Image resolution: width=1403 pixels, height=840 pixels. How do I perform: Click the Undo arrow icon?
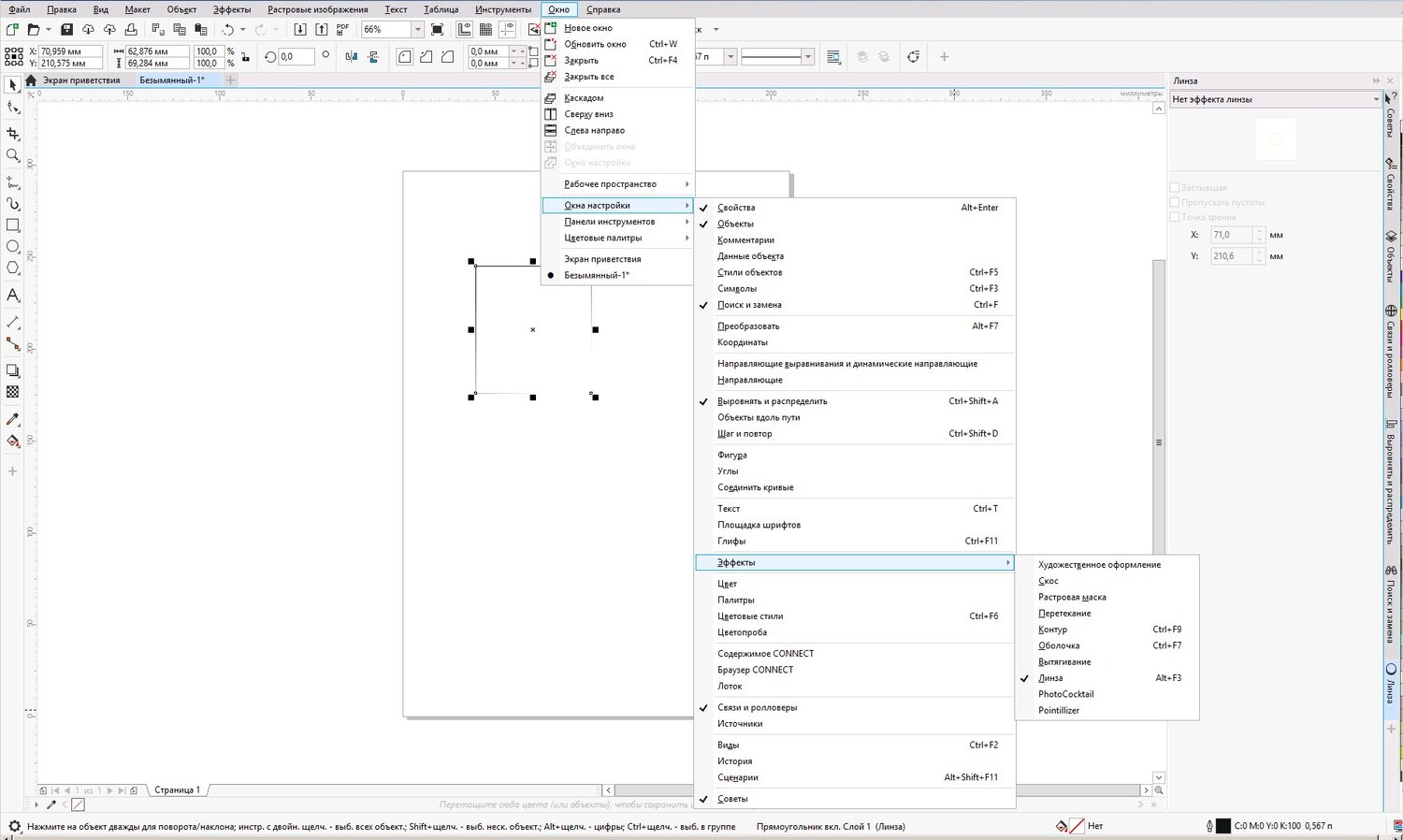(x=227, y=30)
